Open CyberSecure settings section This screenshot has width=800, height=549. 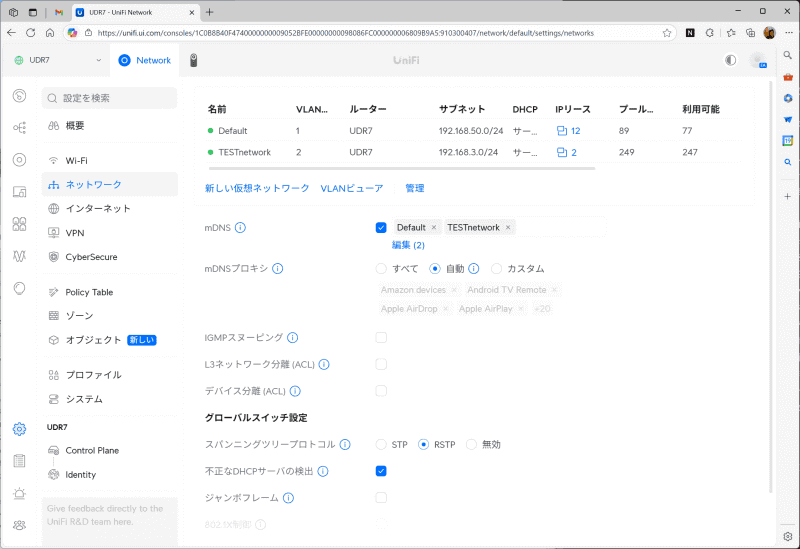tap(110, 257)
